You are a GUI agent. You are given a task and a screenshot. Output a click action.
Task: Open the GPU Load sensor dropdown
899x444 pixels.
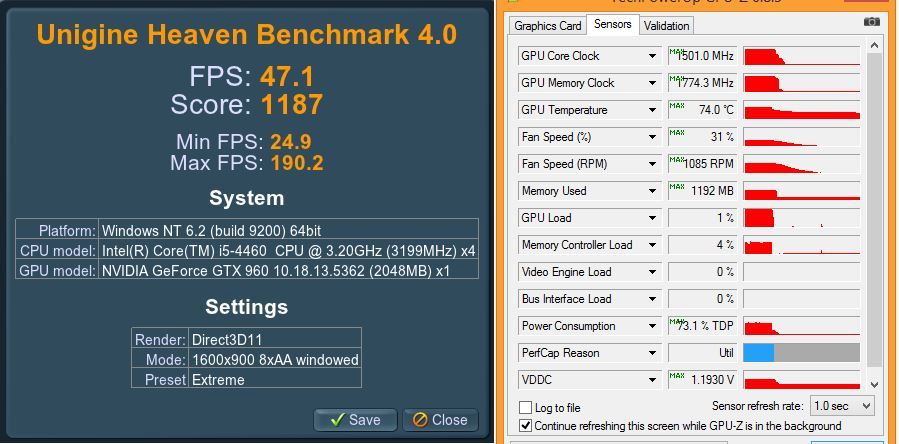(x=652, y=218)
